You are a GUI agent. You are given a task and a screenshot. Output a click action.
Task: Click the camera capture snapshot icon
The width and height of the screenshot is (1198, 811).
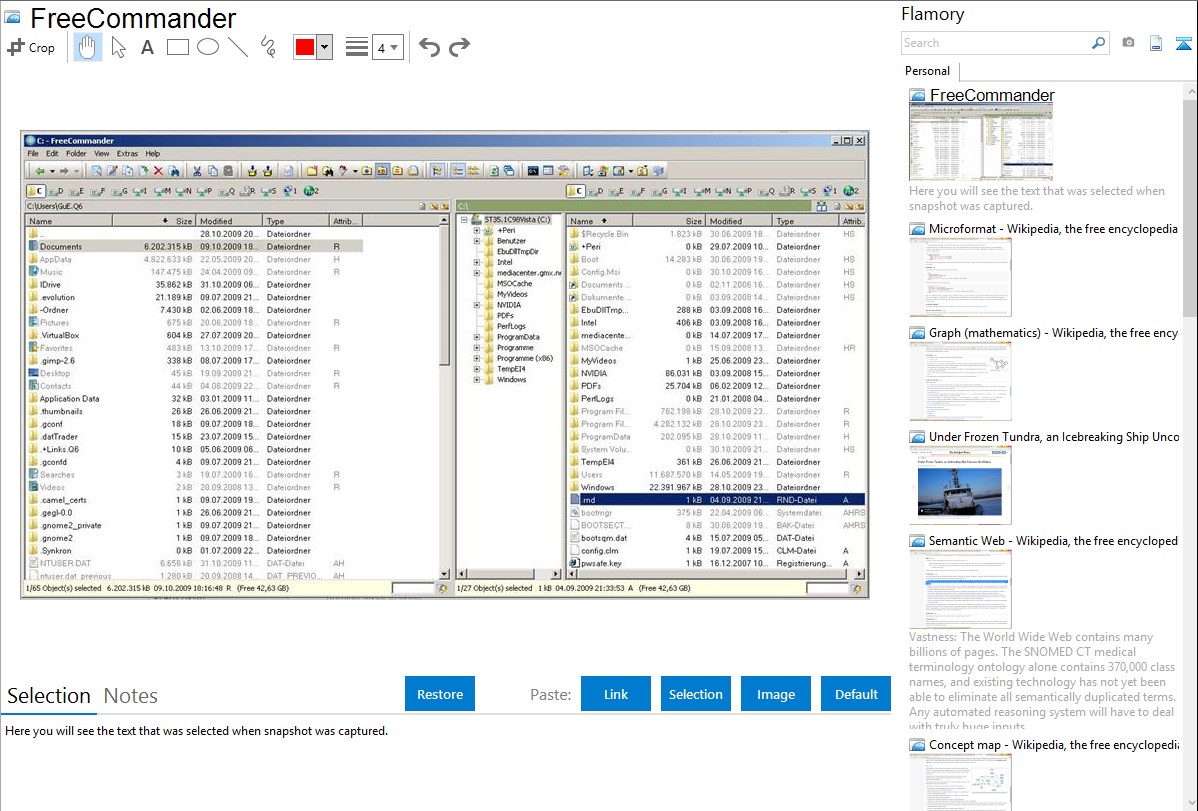(1128, 43)
